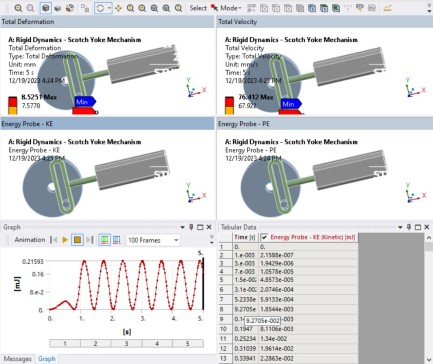Click the dark blue stacked-sheets icon in the main toolbar
This screenshot has width=433, height=364.
(312, 8)
